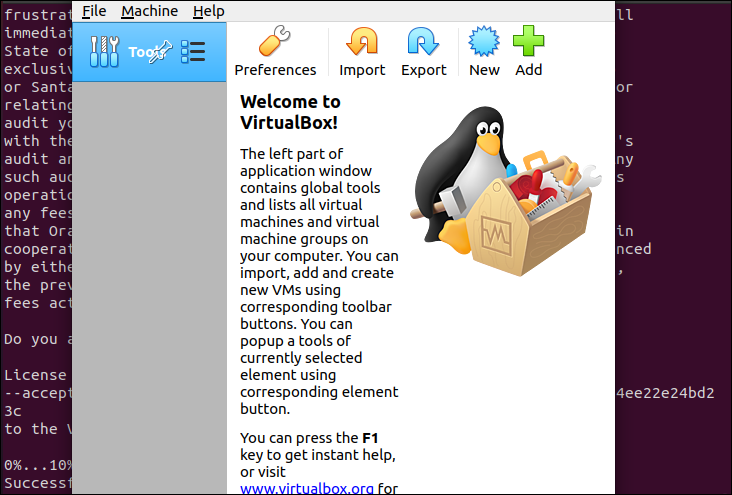Click the 'Welcome to VirtualBox!' heading
Screen dimensions: 732x495
tap(290, 112)
